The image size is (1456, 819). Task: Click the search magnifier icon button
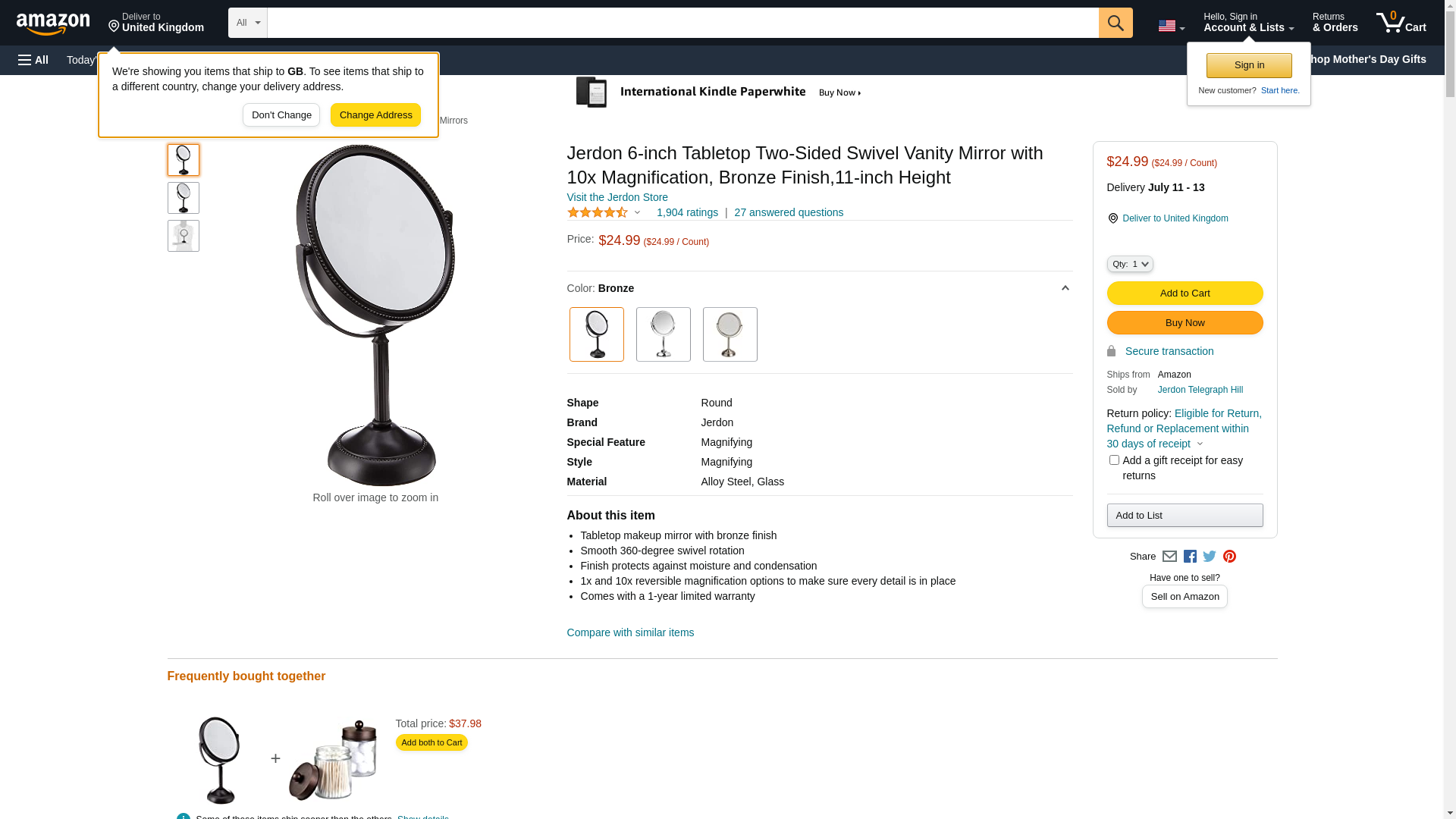[1116, 23]
